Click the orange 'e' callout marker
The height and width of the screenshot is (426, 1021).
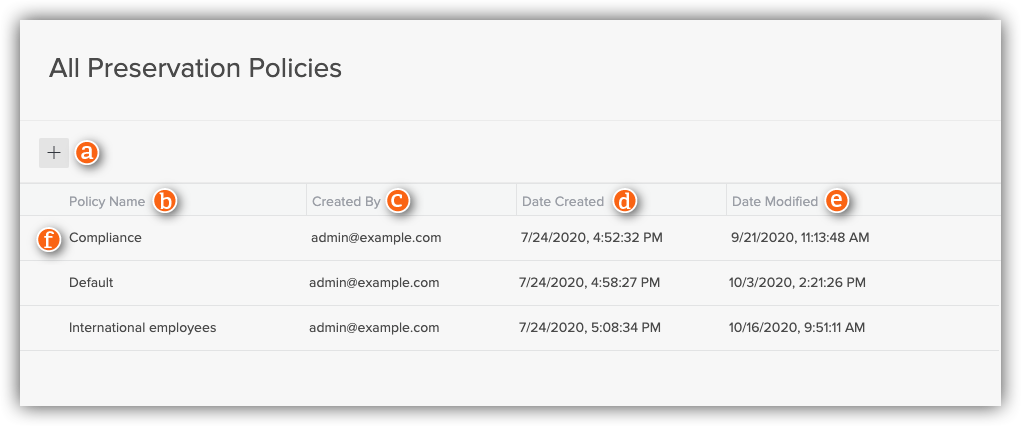pyautogui.click(x=837, y=201)
